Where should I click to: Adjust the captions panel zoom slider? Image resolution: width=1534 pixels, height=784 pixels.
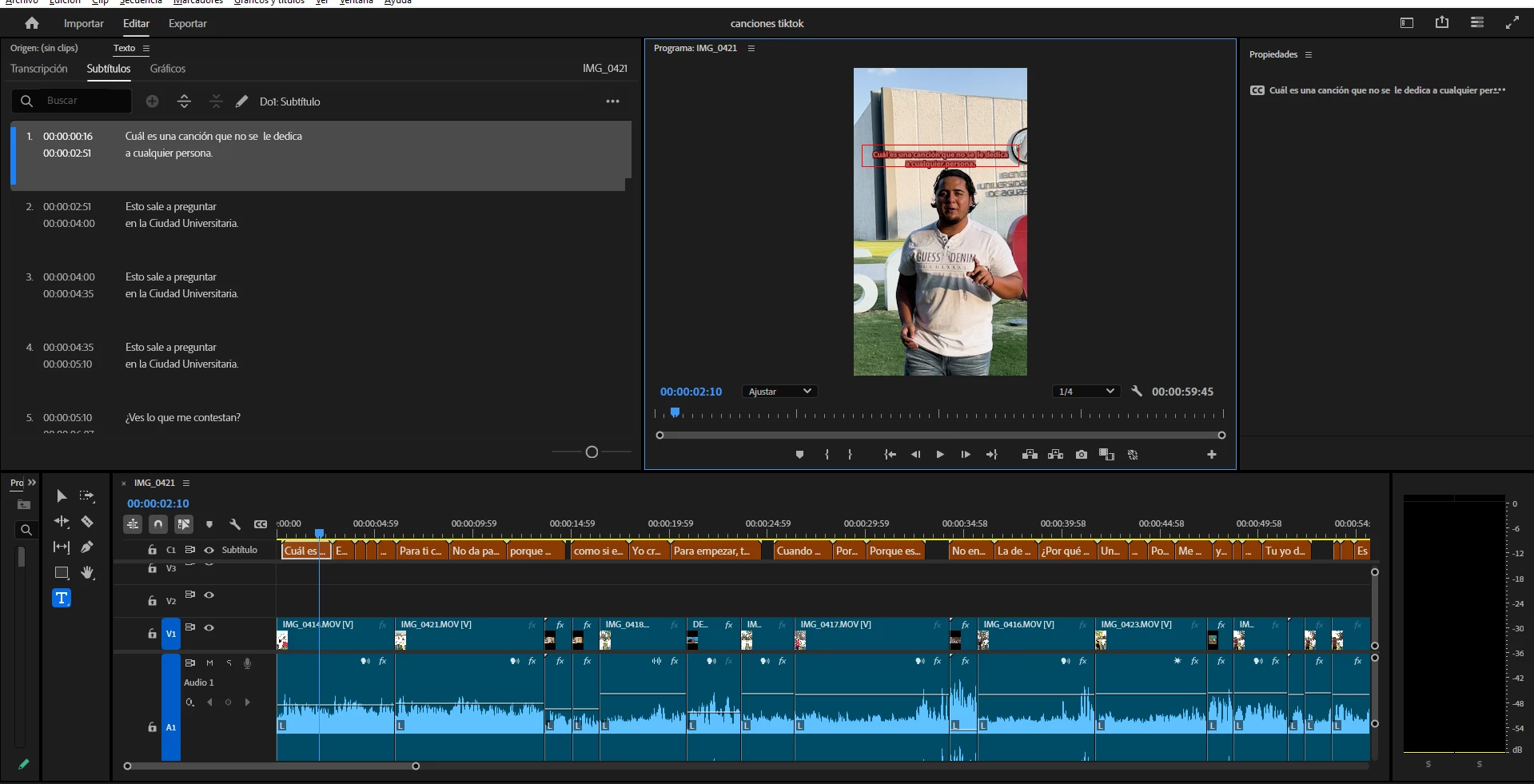pyautogui.click(x=592, y=452)
